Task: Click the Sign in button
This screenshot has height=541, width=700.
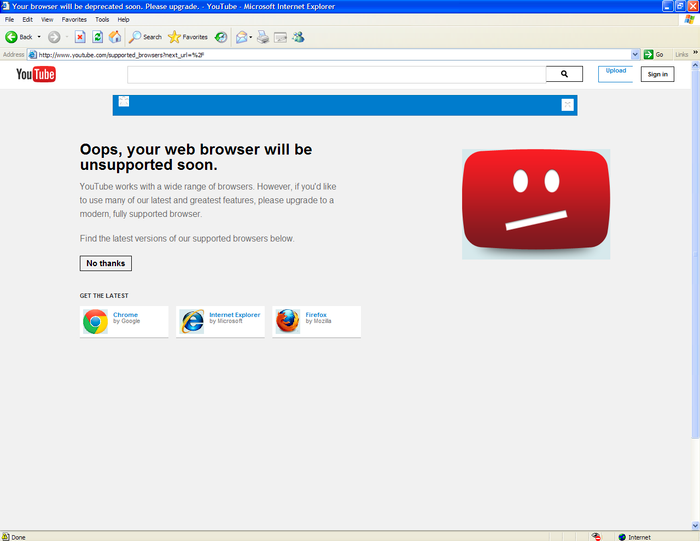Action: coord(657,74)
